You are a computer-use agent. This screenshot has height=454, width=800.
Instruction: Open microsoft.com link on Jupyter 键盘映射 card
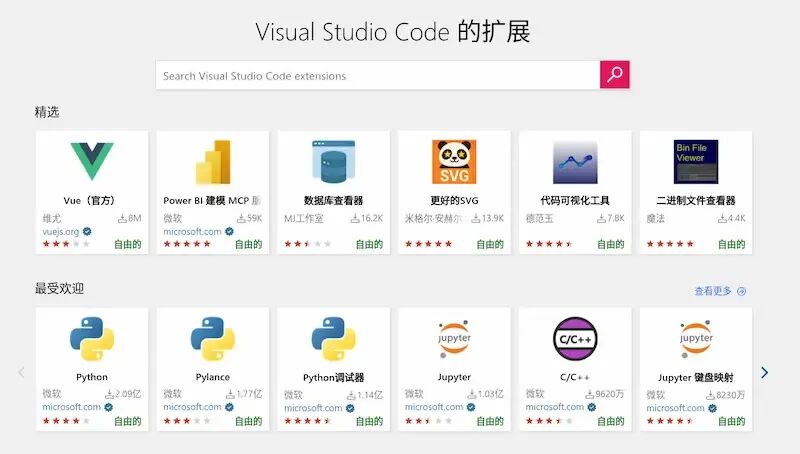(x=676, y=408)
